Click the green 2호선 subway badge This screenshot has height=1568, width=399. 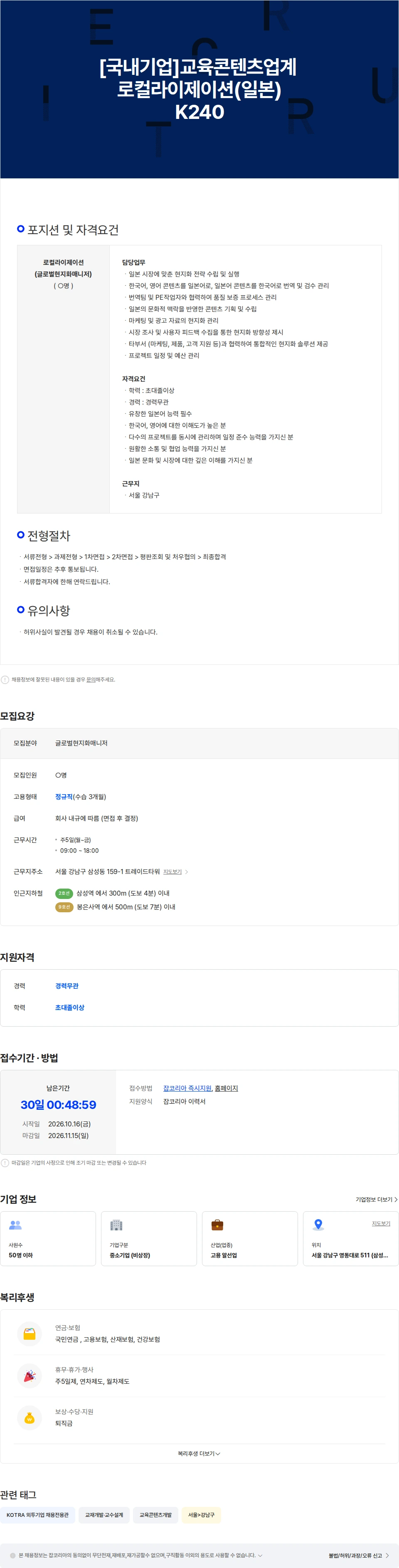[x=64, y=893]
